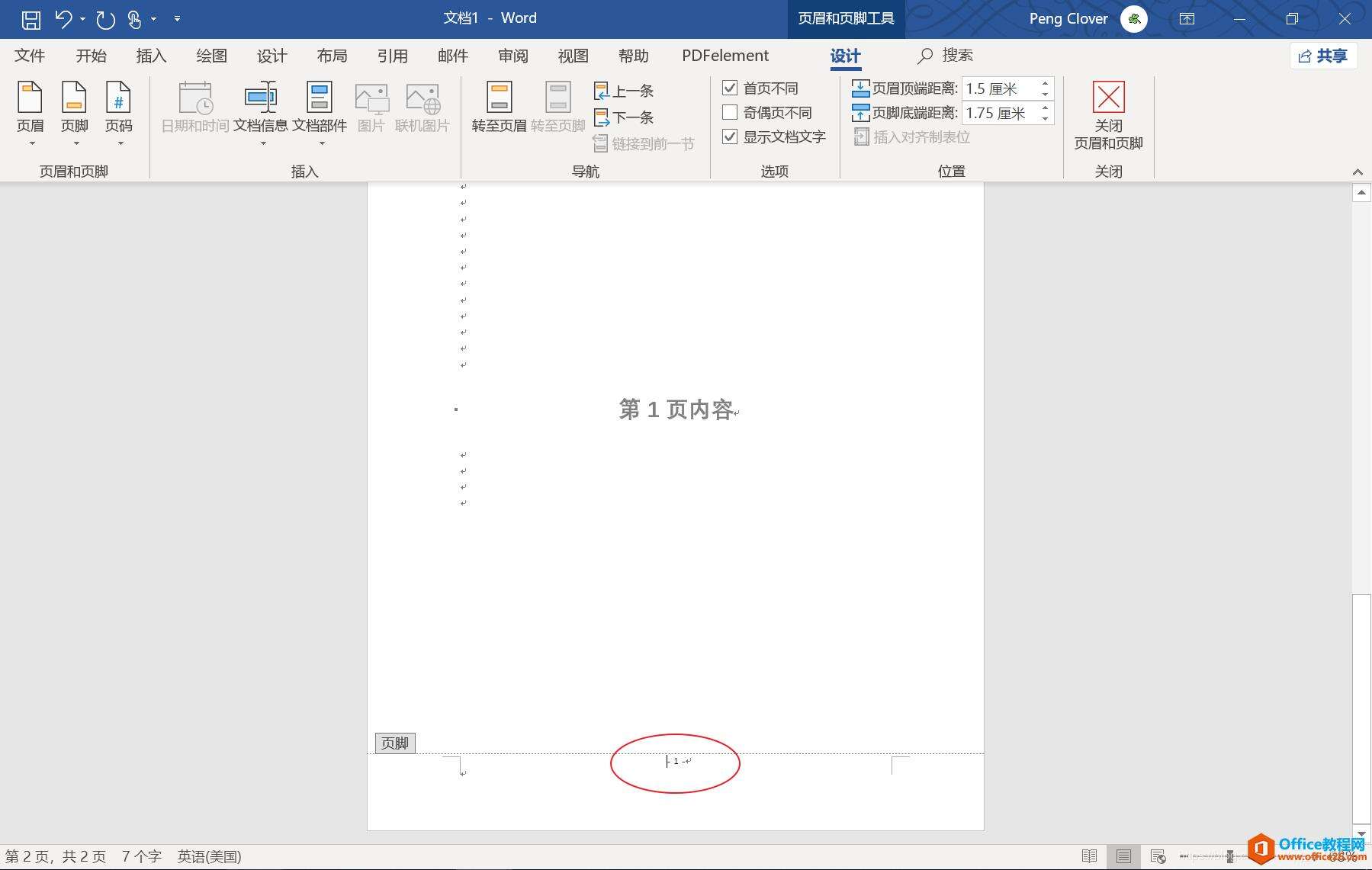The width and height of the screenshot is (1372, 870).
Task: Switch to Read Mode view icon
Action: 1089,856
